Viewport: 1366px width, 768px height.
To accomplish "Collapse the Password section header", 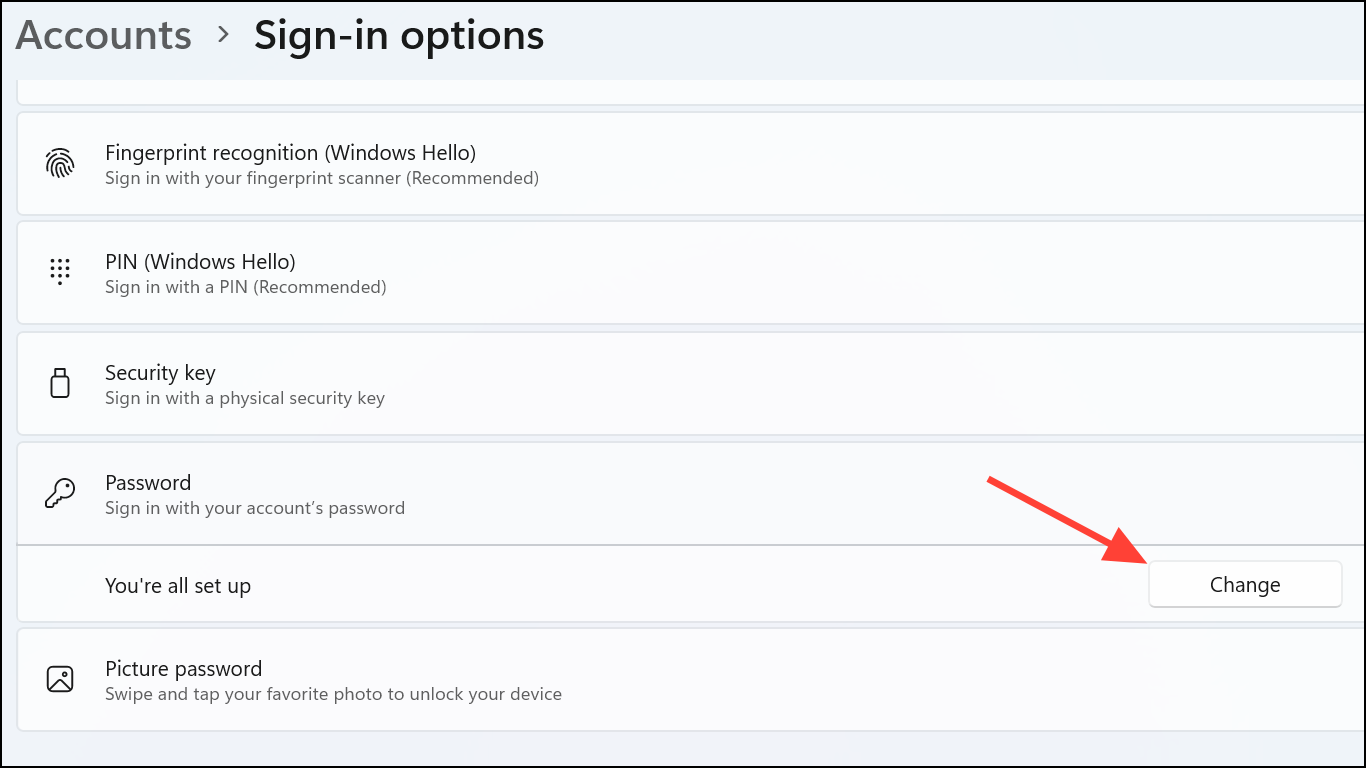I will 691,494.
